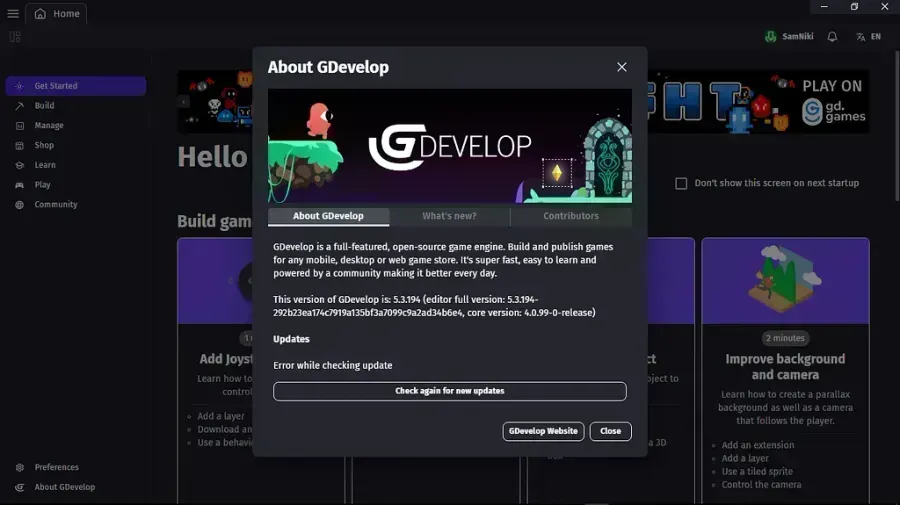
Task: Open the hamburger main menu icon
Action: [13, 13]
